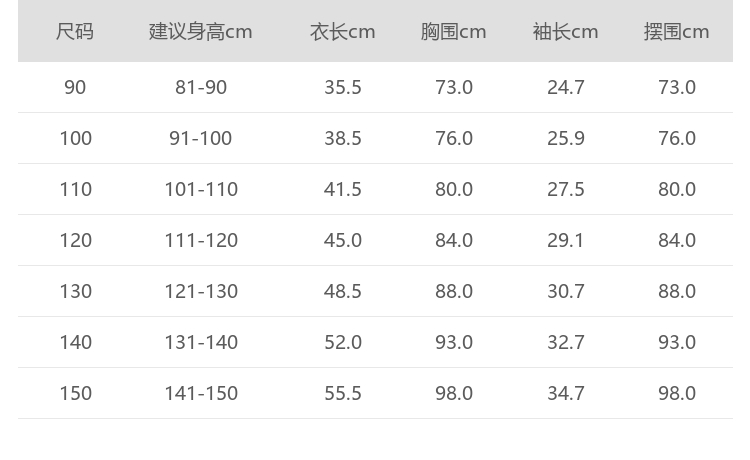Select size 90 in the size column

[75, 87]
